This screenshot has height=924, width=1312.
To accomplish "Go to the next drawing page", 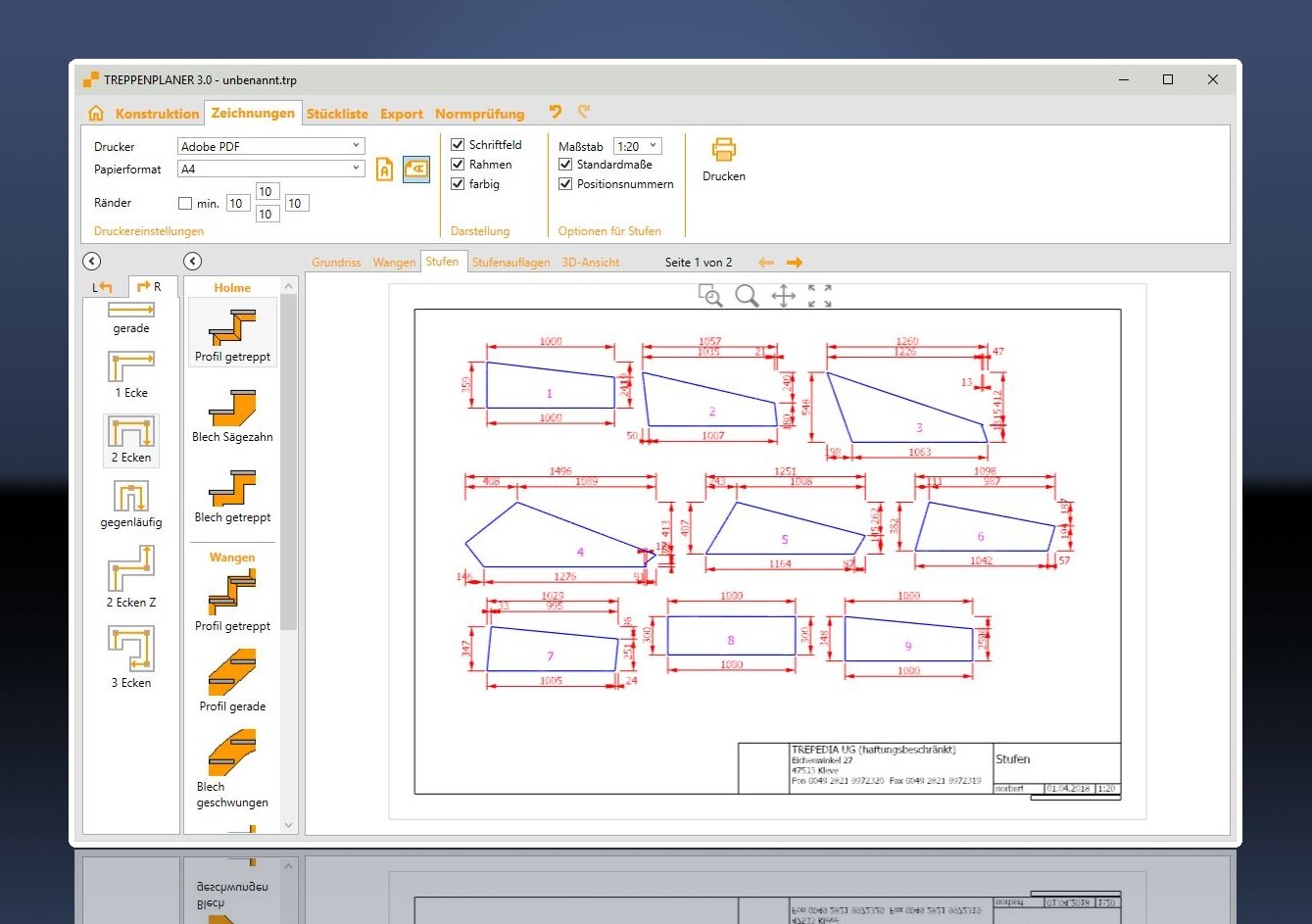I will click(x=795, y=263).
